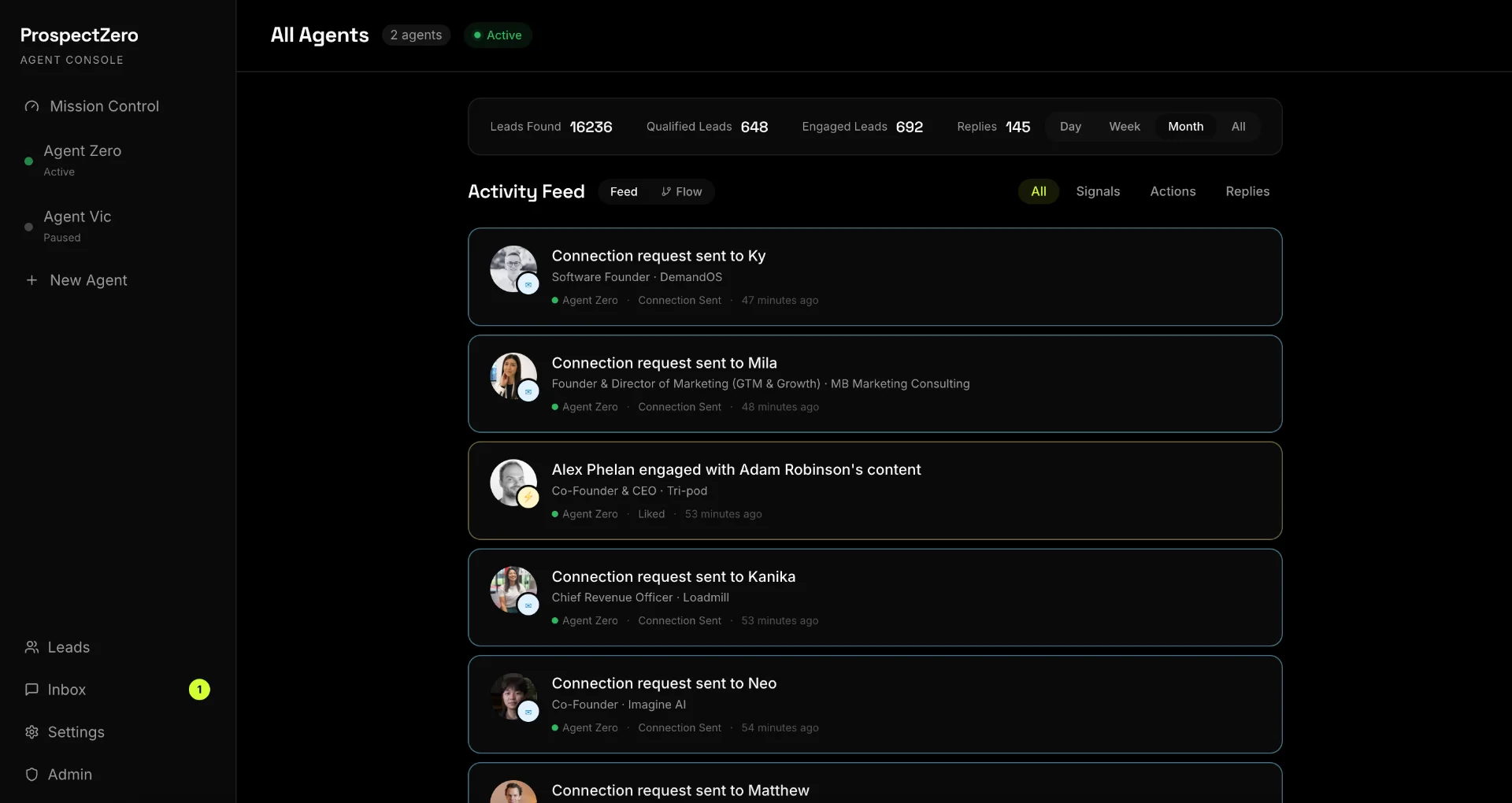Click the '54 minutes ago' timestamp
The image size is (1512, 803).
coord(780,728)
